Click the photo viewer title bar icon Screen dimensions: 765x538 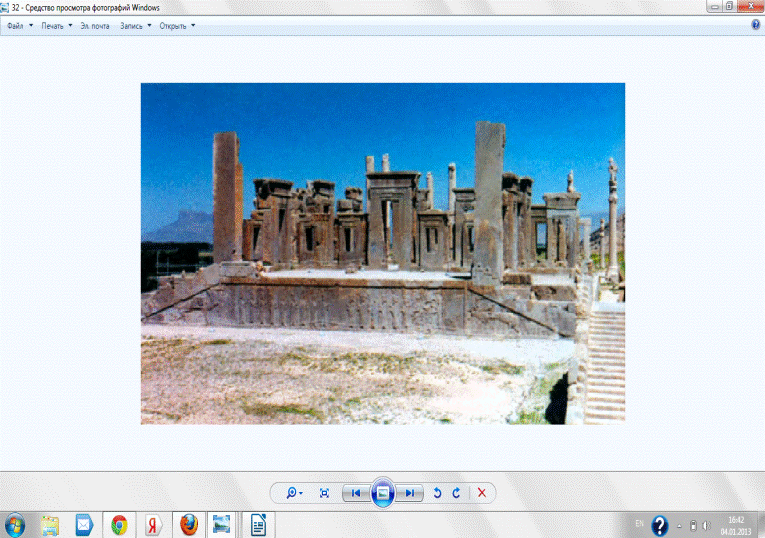click(x=4, y=7)
